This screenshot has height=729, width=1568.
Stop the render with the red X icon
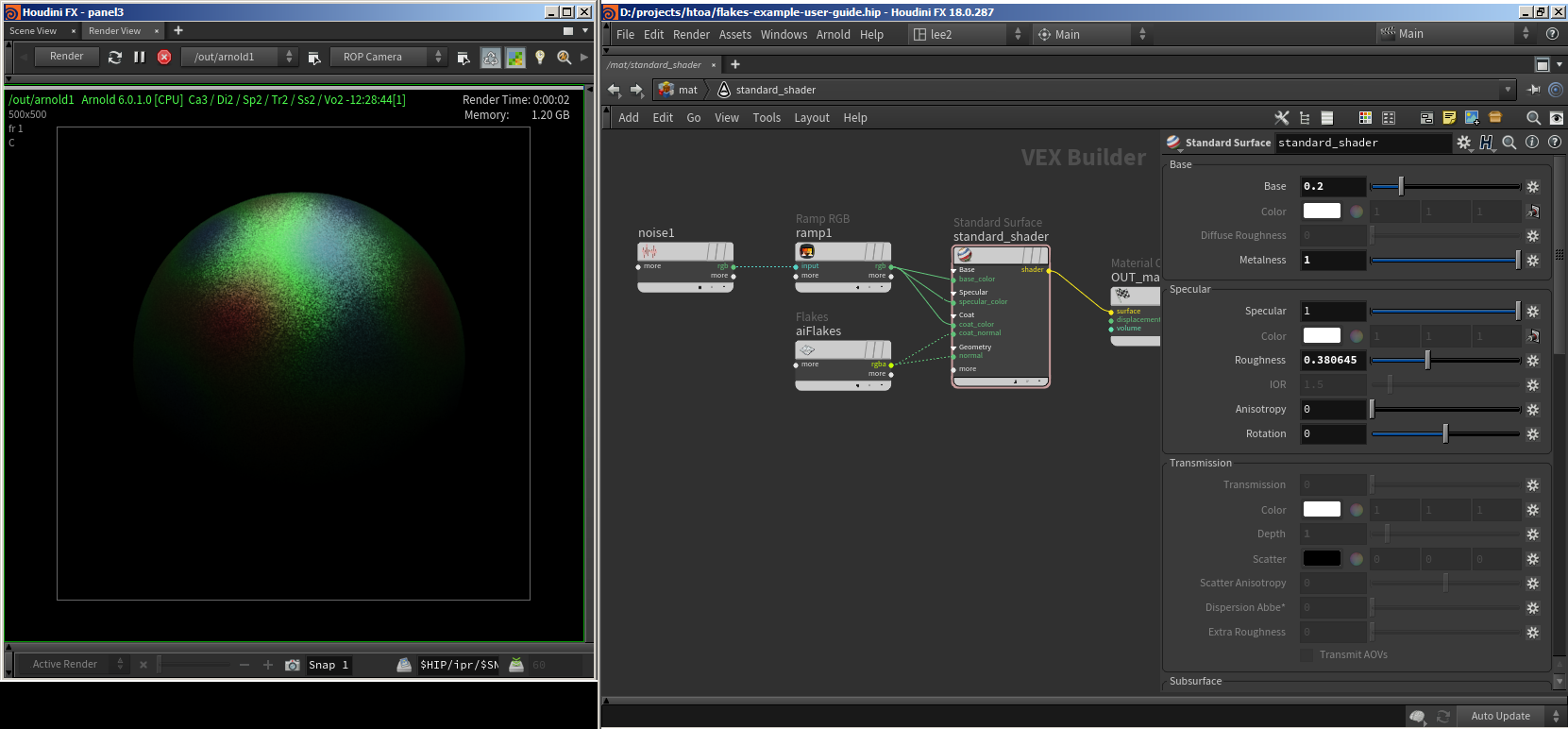[x=164, y=57]
